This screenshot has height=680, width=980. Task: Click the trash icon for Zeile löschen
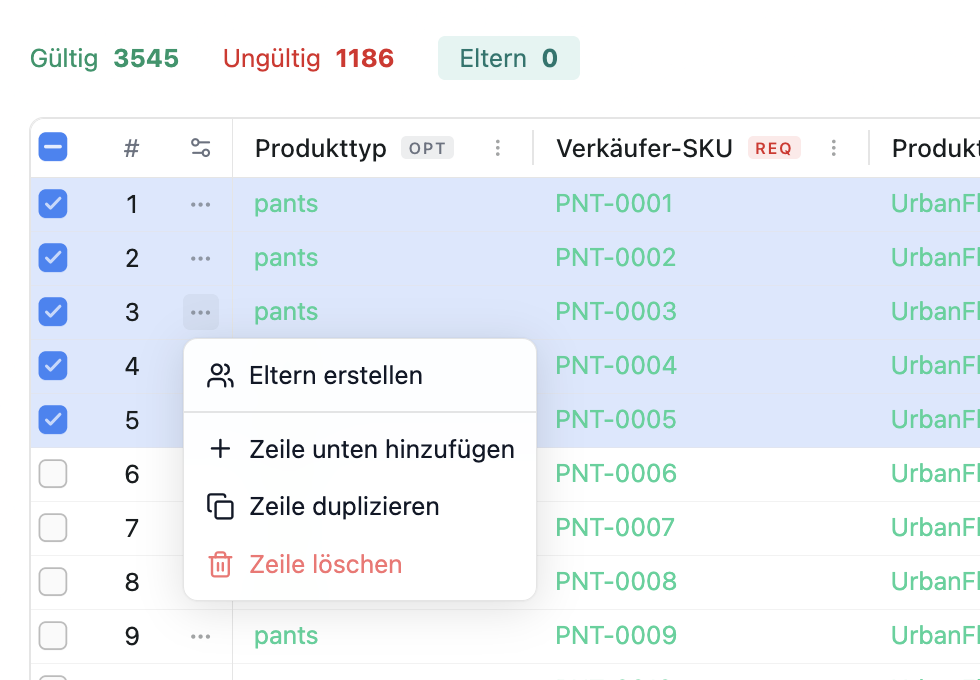tap(220, 564)
